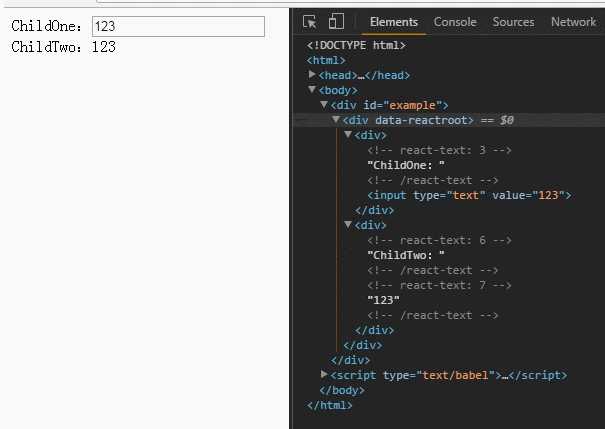Toggle the device toolbar icon

336,22
